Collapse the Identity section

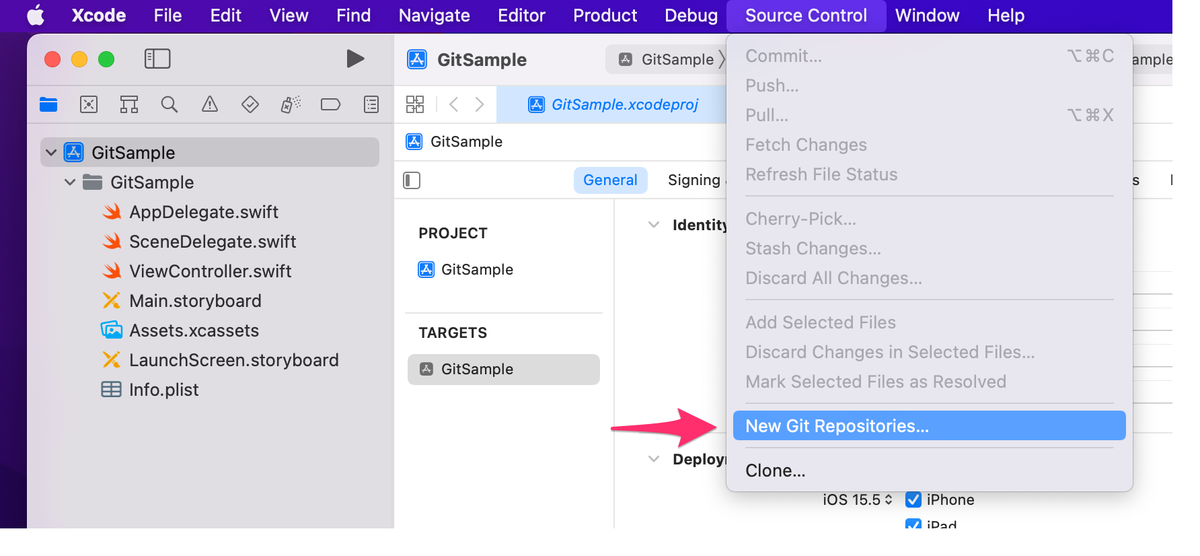pos(654,225)
